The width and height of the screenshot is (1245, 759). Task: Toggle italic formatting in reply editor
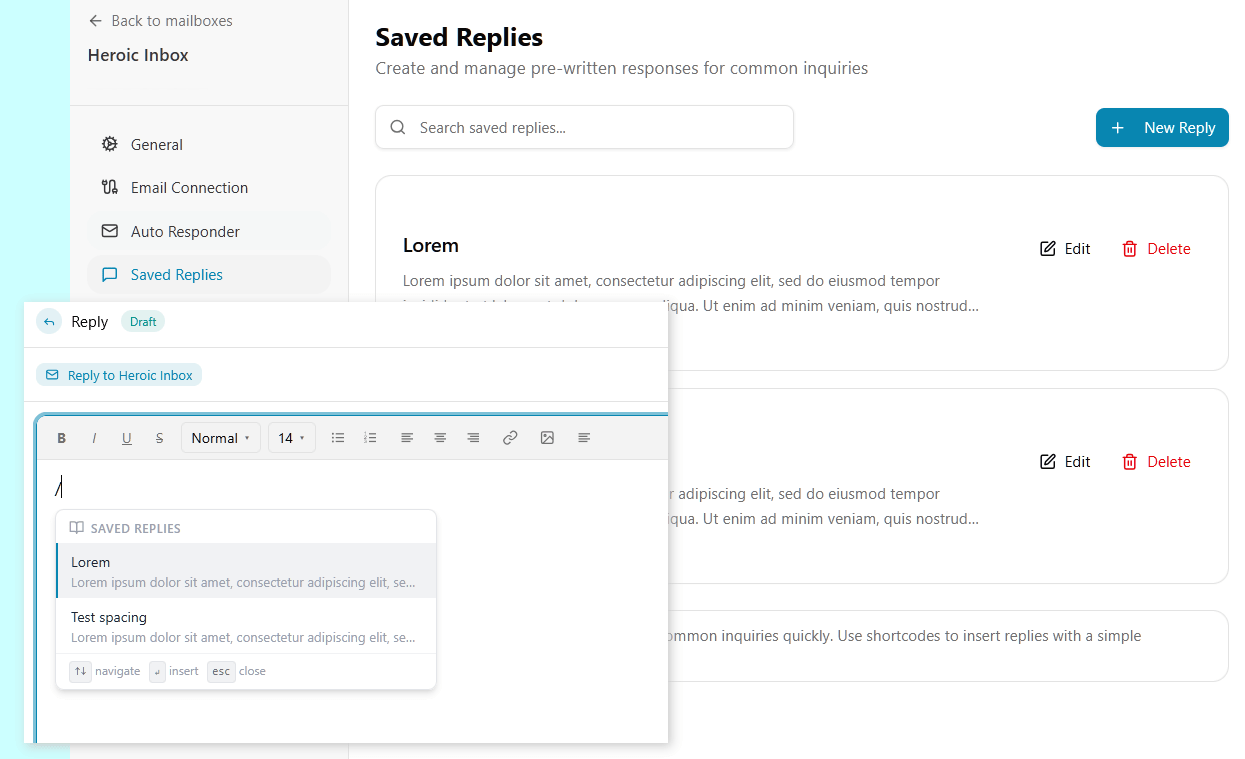94,438
